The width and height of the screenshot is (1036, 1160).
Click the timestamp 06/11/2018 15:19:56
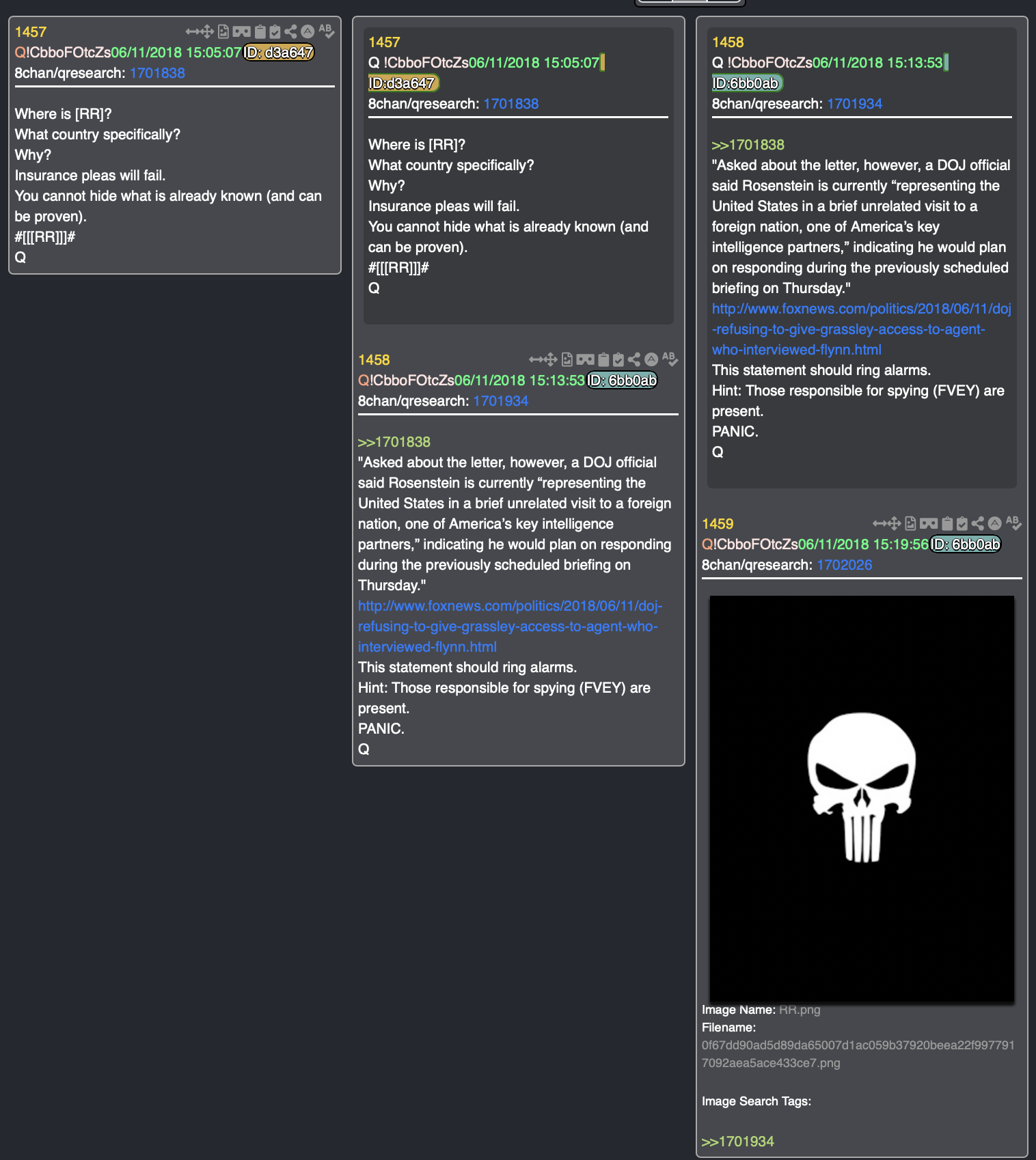[863, 544]
